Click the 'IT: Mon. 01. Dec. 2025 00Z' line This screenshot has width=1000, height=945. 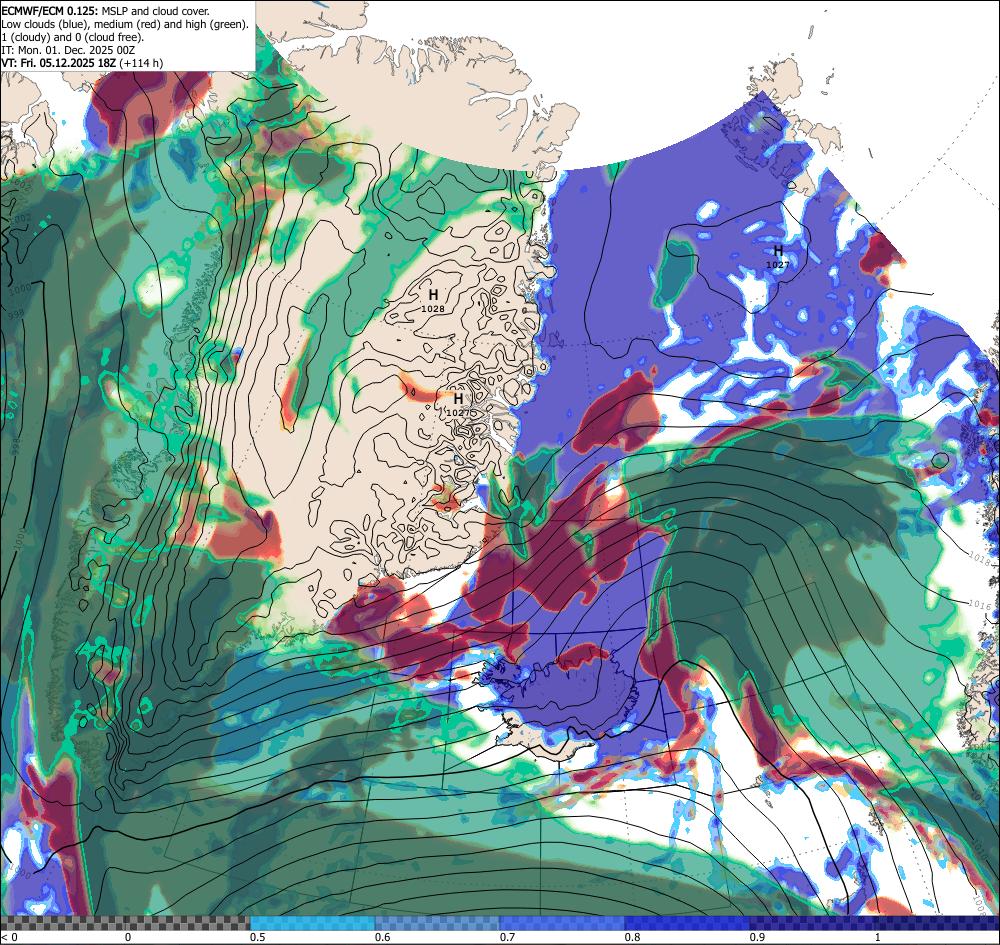click(x=69, y=50)
